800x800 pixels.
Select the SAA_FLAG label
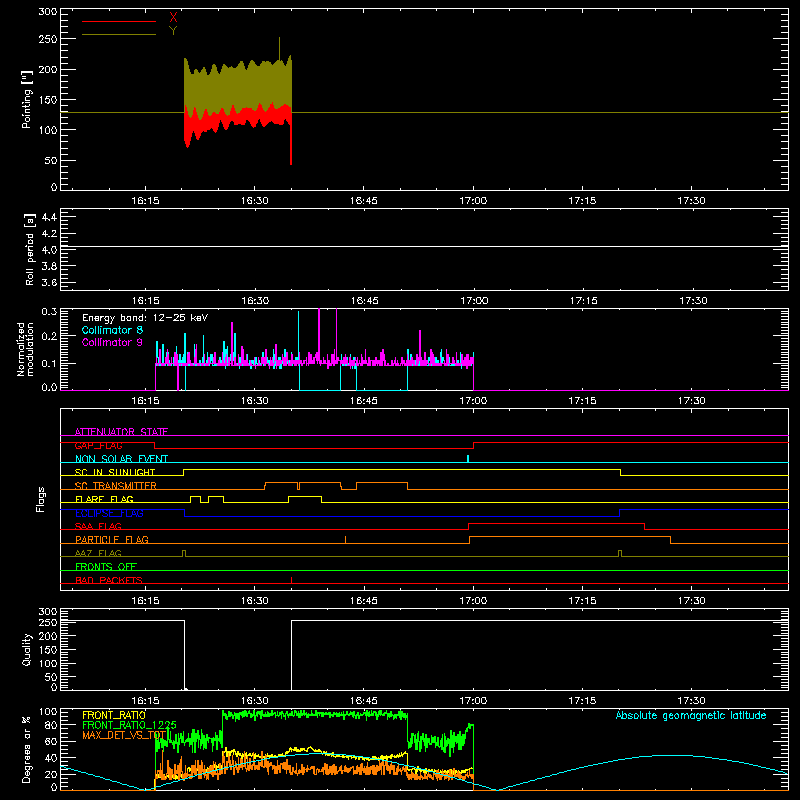click(98, 526)
